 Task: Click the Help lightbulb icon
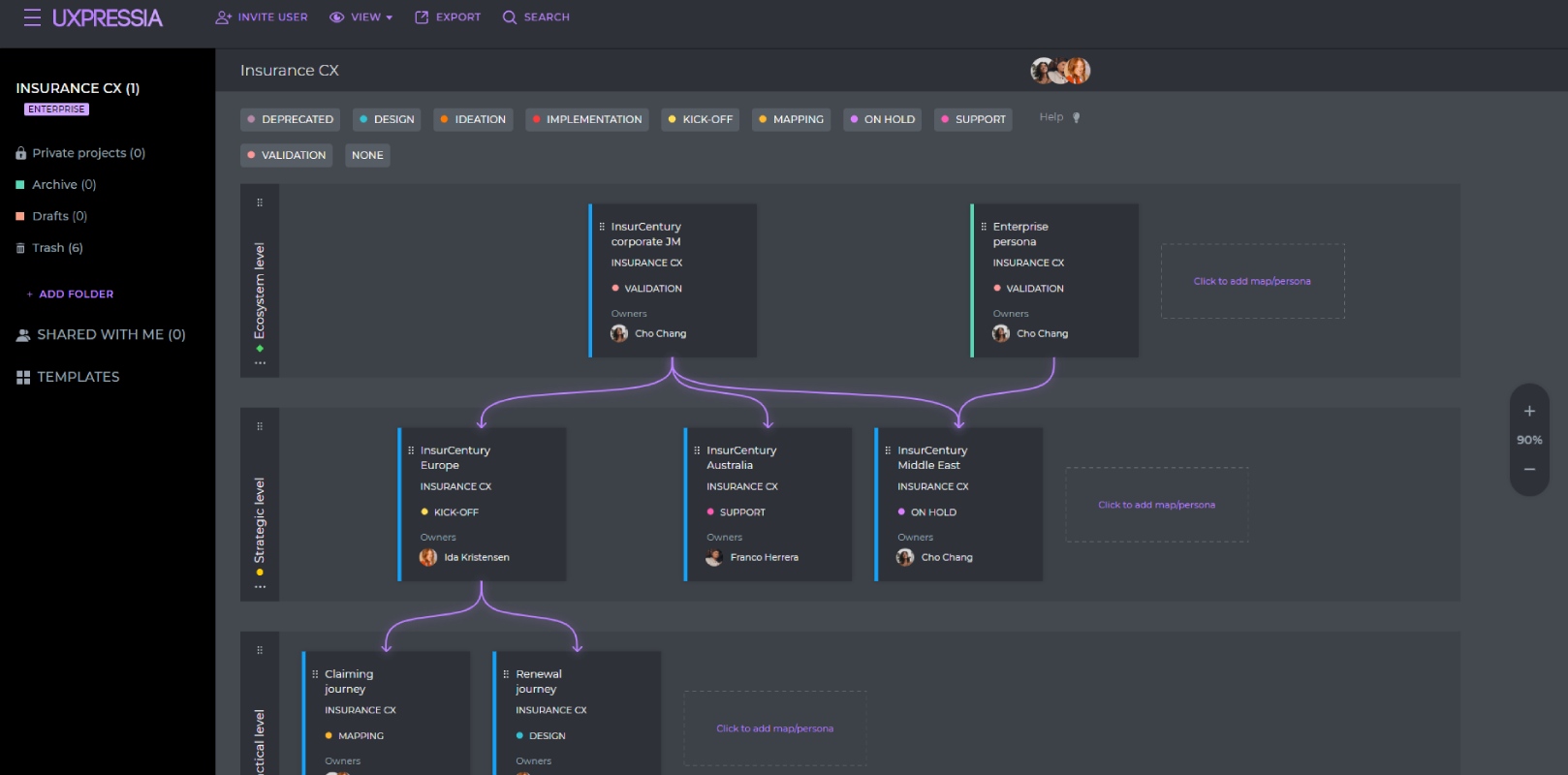click(1076, 117)
